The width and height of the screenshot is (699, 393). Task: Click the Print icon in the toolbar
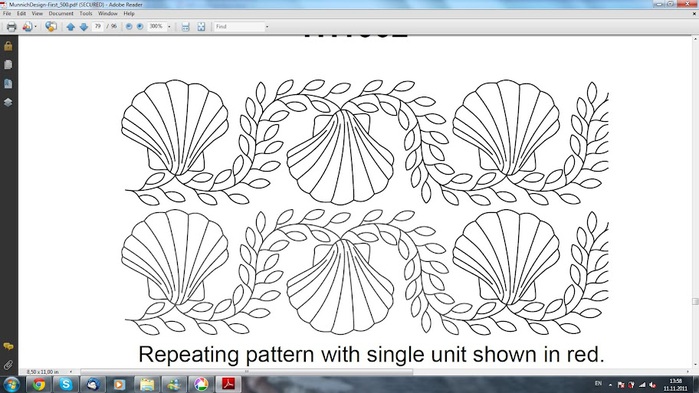click(12, 27)
